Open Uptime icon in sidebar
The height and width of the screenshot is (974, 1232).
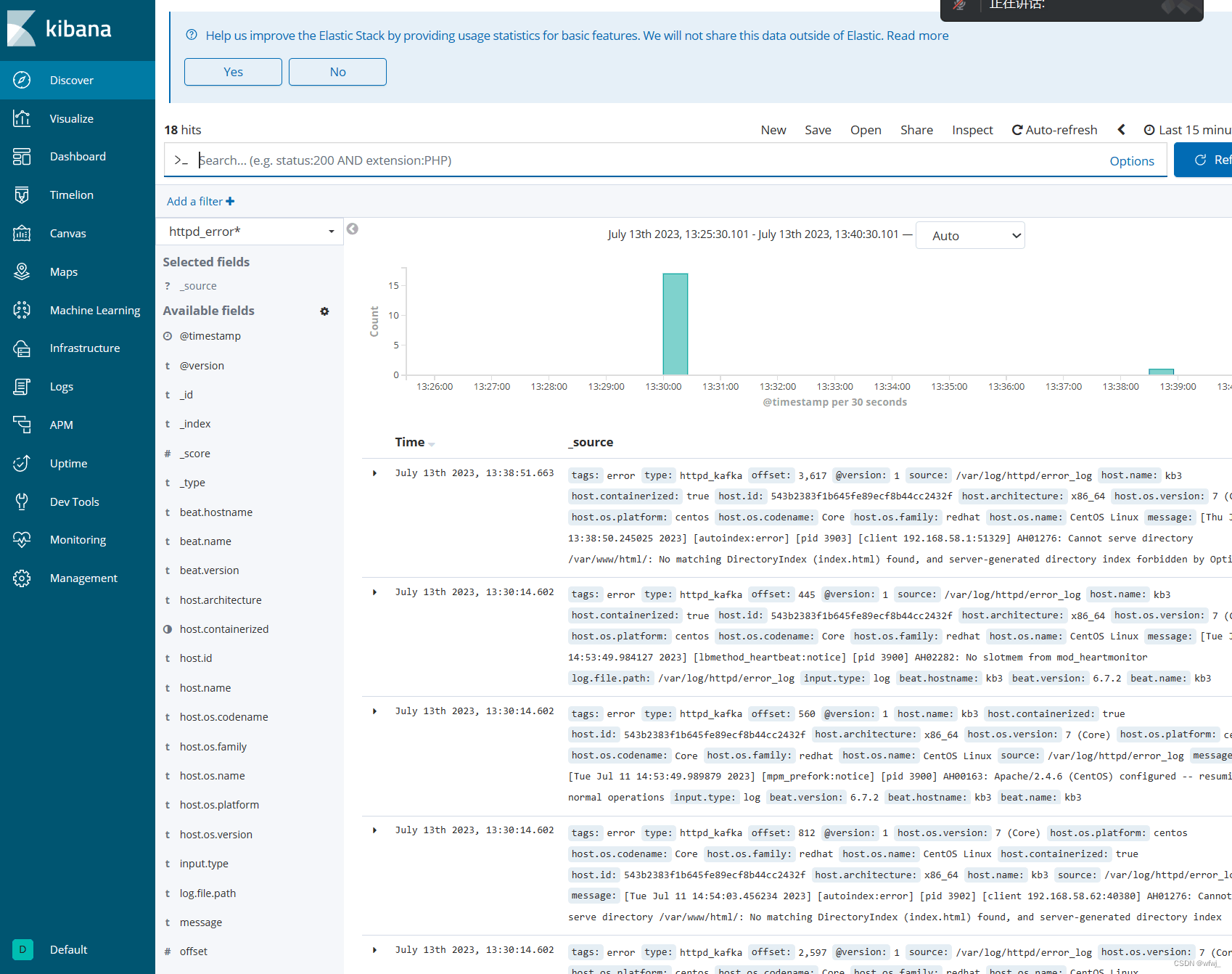[x=22, y=463]
